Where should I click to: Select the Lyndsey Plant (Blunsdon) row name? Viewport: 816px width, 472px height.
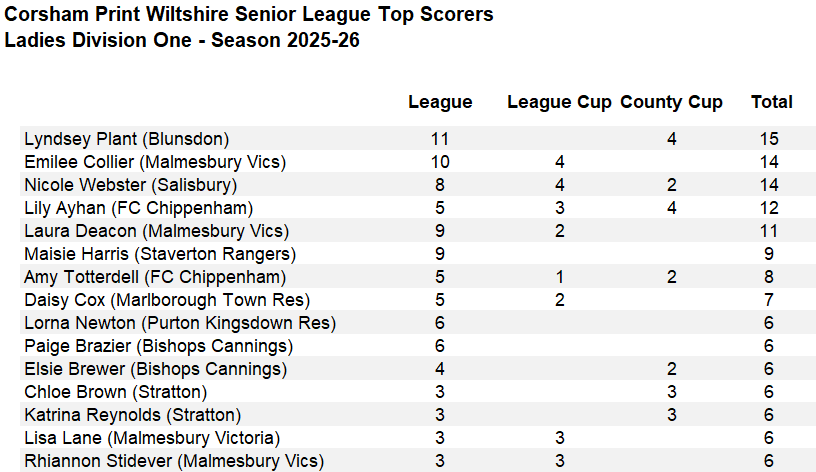pos(126,139)
